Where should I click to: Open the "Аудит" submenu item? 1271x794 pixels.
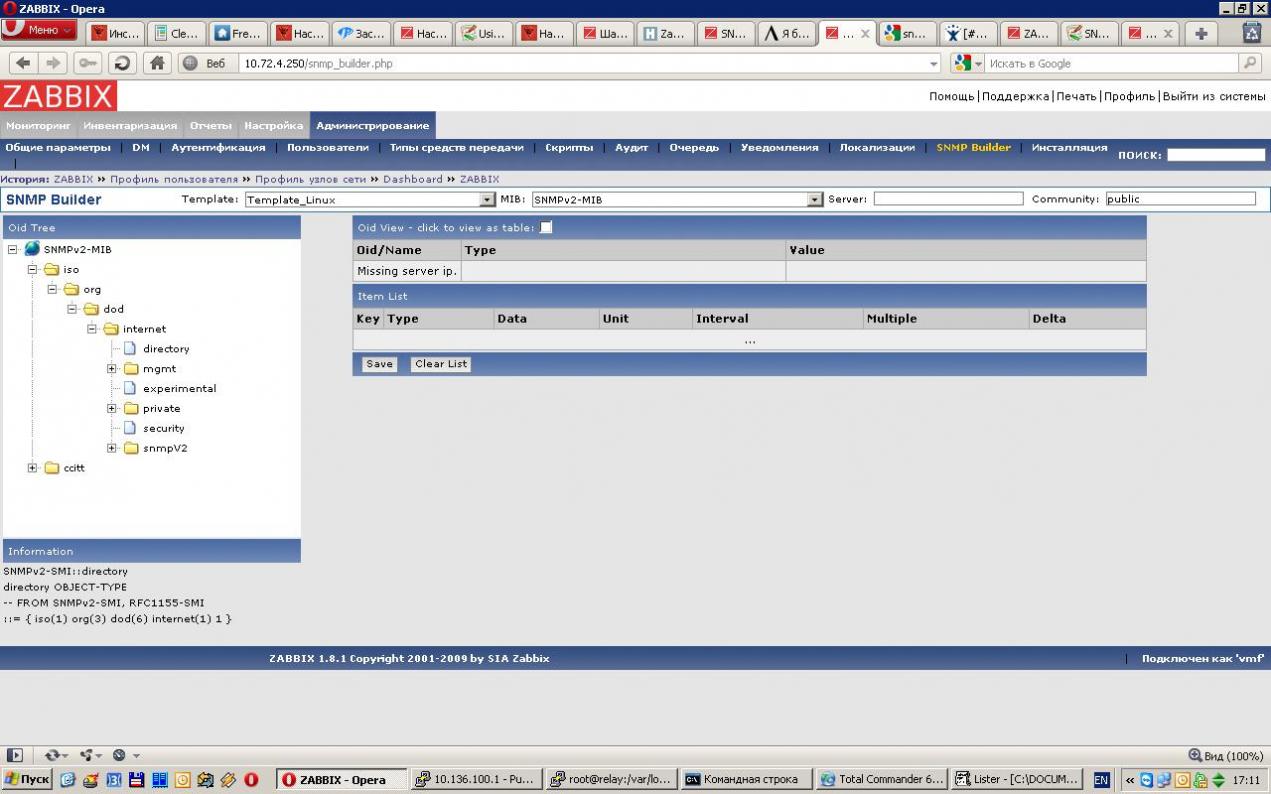pos(631,147)
